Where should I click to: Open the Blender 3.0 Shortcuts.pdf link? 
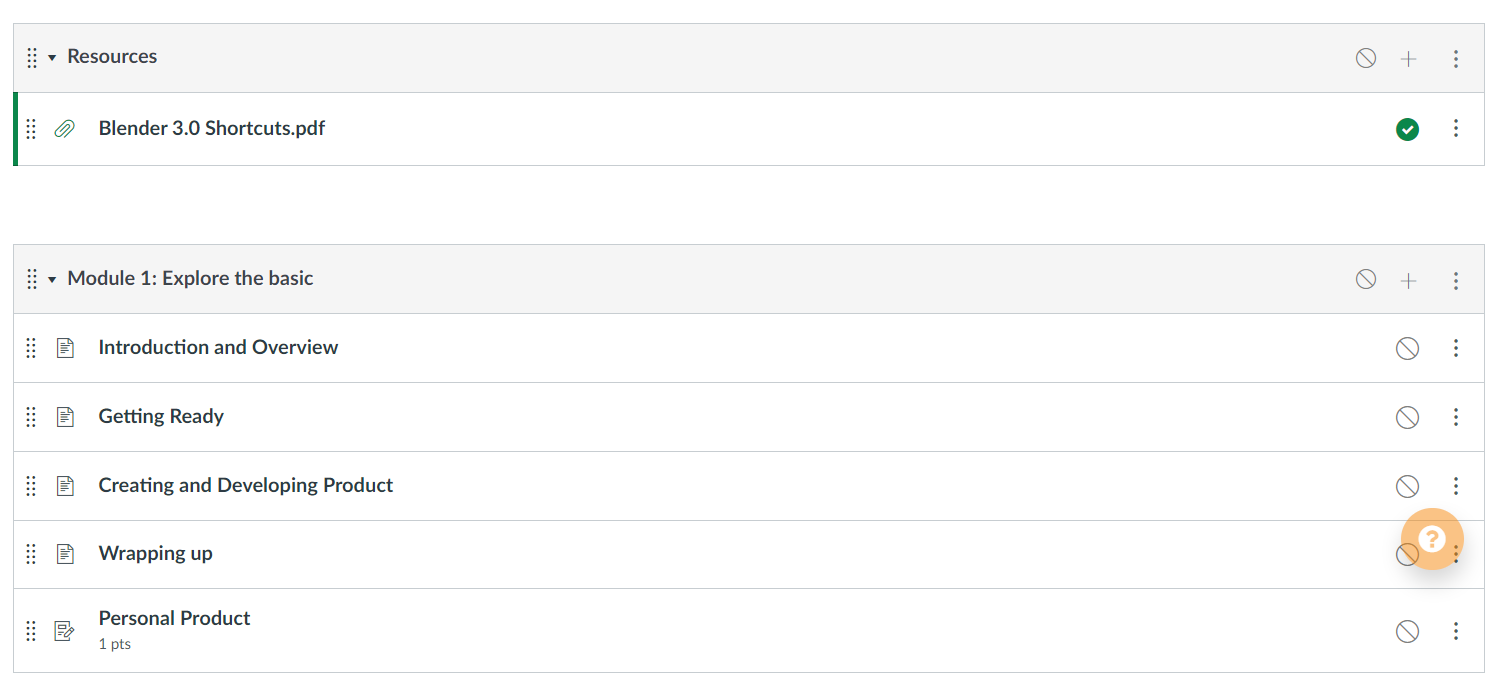211,129
